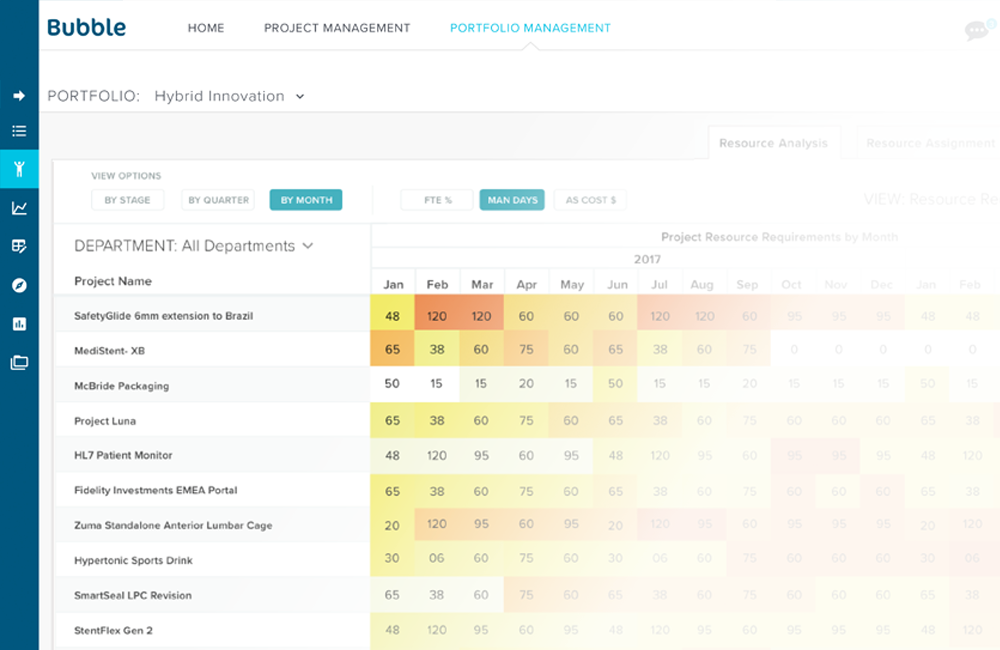Open the chat messages icon

(x=977, y=29)
